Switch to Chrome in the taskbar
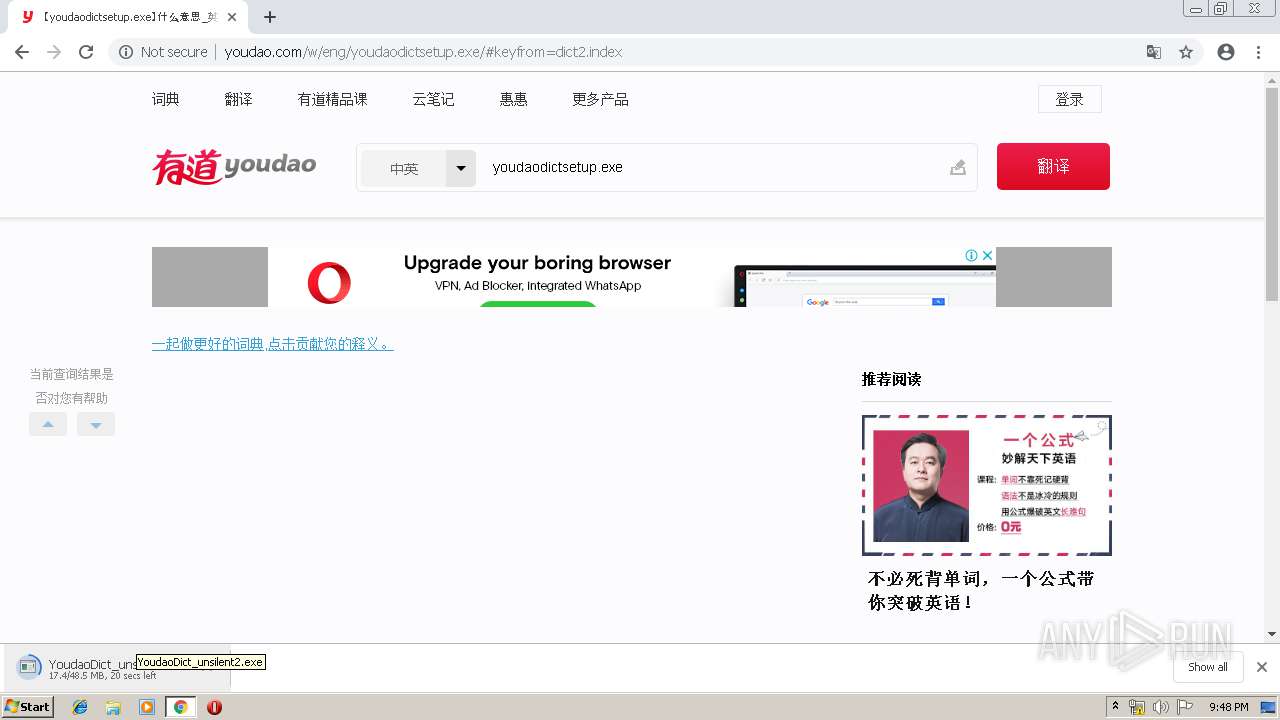The height and width of the screenshot is (720, 1280). click(x=180, y=707)
